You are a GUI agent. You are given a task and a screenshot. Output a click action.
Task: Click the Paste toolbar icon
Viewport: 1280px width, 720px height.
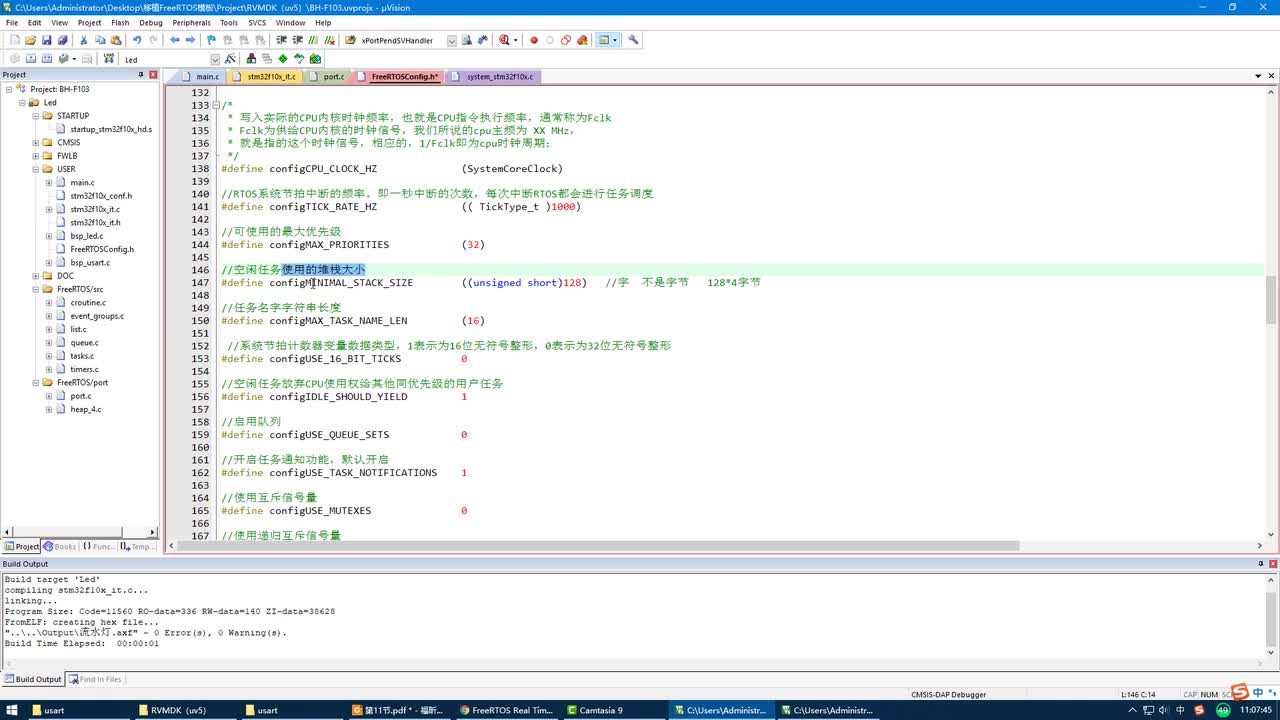(x=116, y=40)
